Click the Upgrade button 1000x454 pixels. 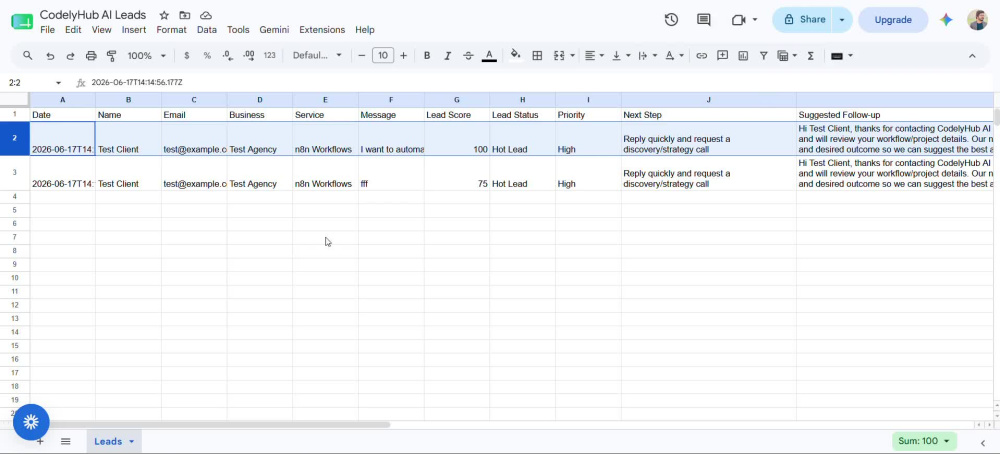(893, 20)
